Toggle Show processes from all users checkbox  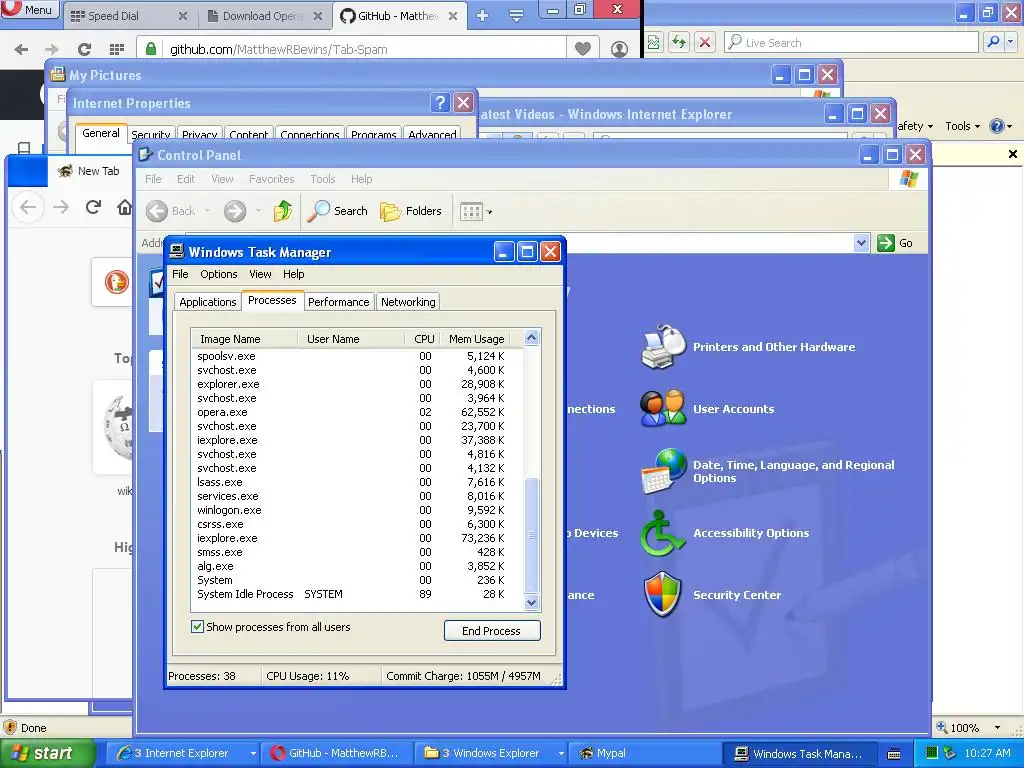197,627
